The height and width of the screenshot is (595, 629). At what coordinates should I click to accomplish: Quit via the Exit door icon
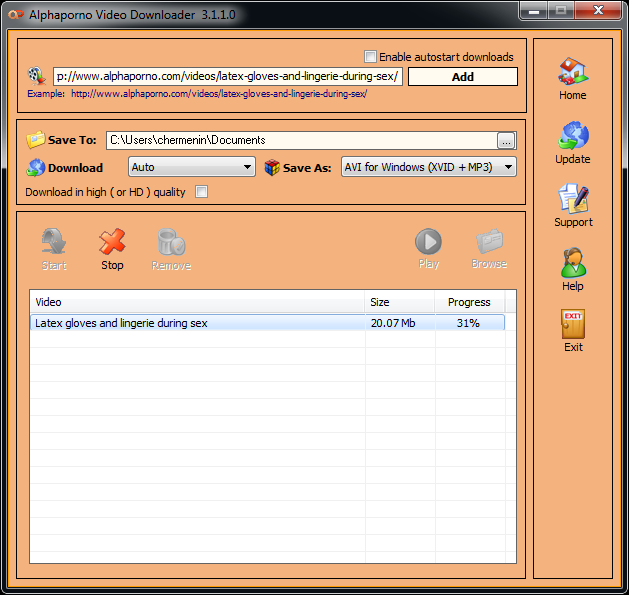[x=573, y=324]
